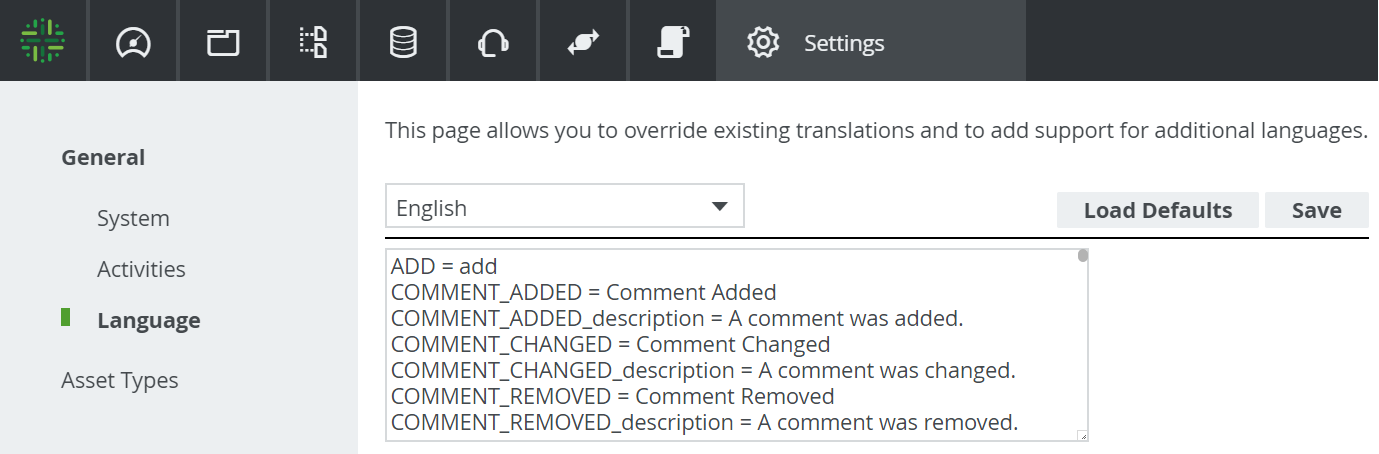Screen dimensions: 1379x454
Task: Click the General sidebar heading
Action: coord(103,157)
